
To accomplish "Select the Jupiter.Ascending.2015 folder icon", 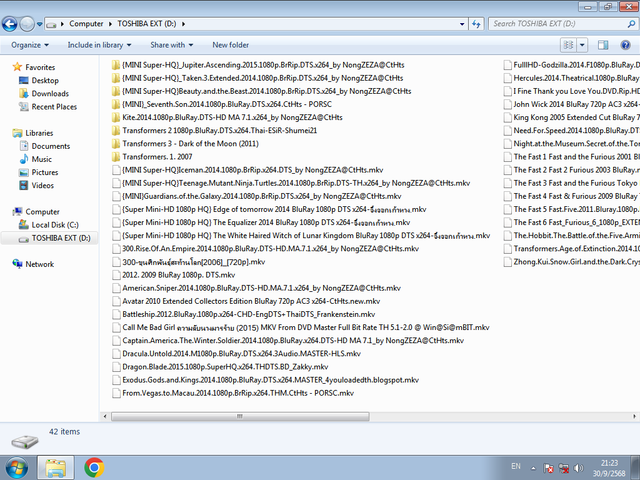I will 116,65.
